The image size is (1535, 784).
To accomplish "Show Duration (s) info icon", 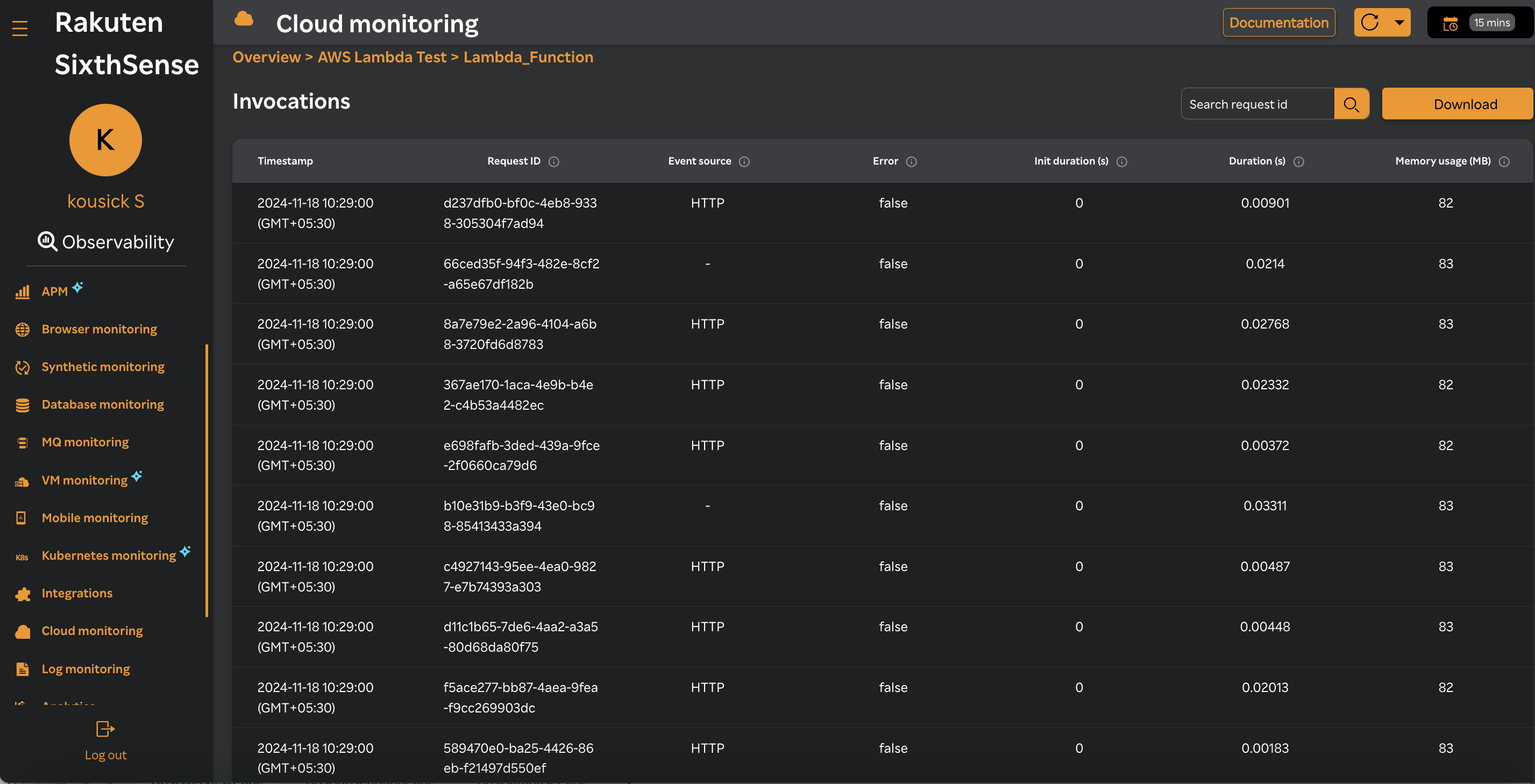I will (1298, 161).
